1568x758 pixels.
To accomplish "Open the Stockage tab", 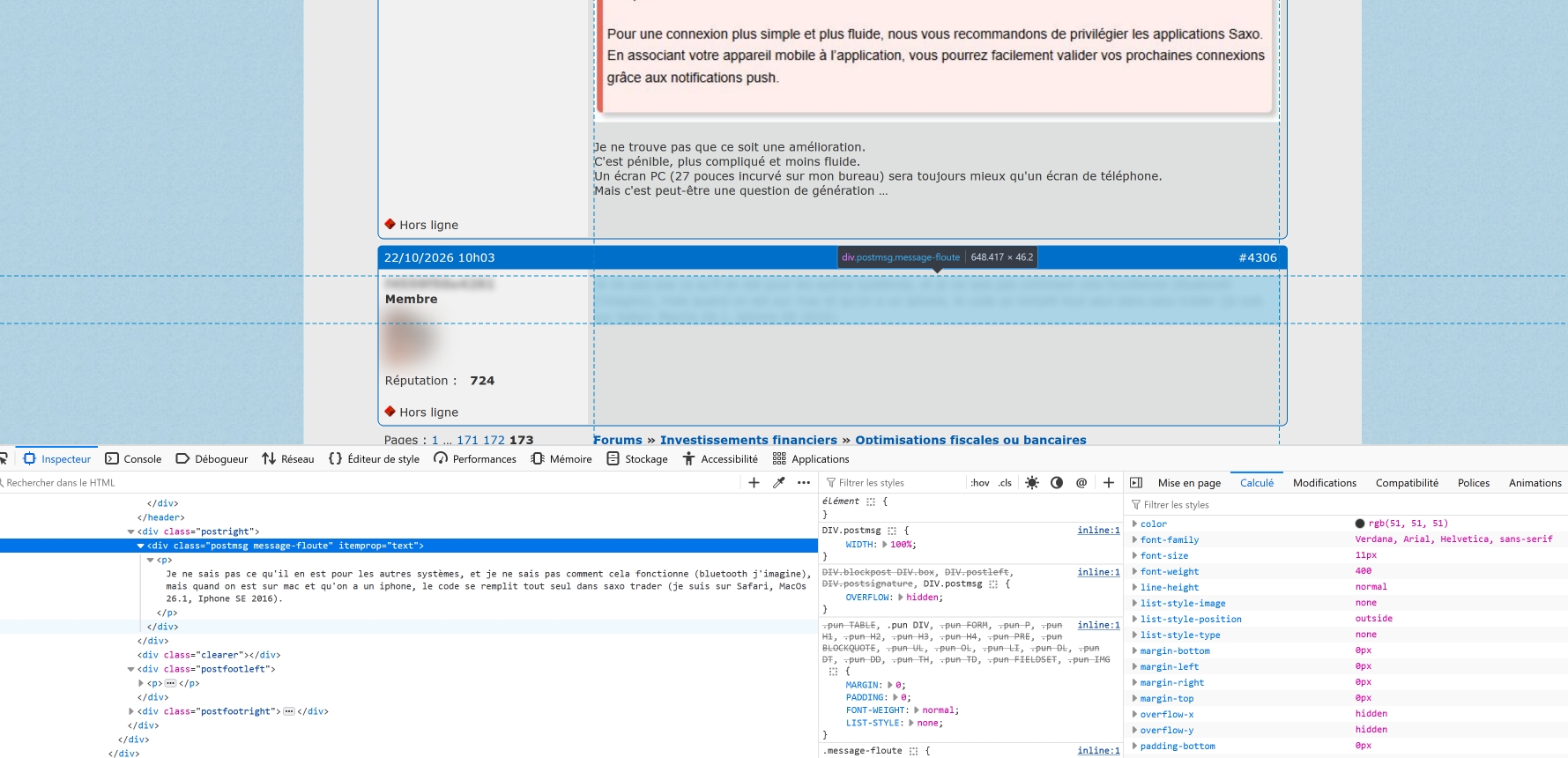I will (637, 458).
